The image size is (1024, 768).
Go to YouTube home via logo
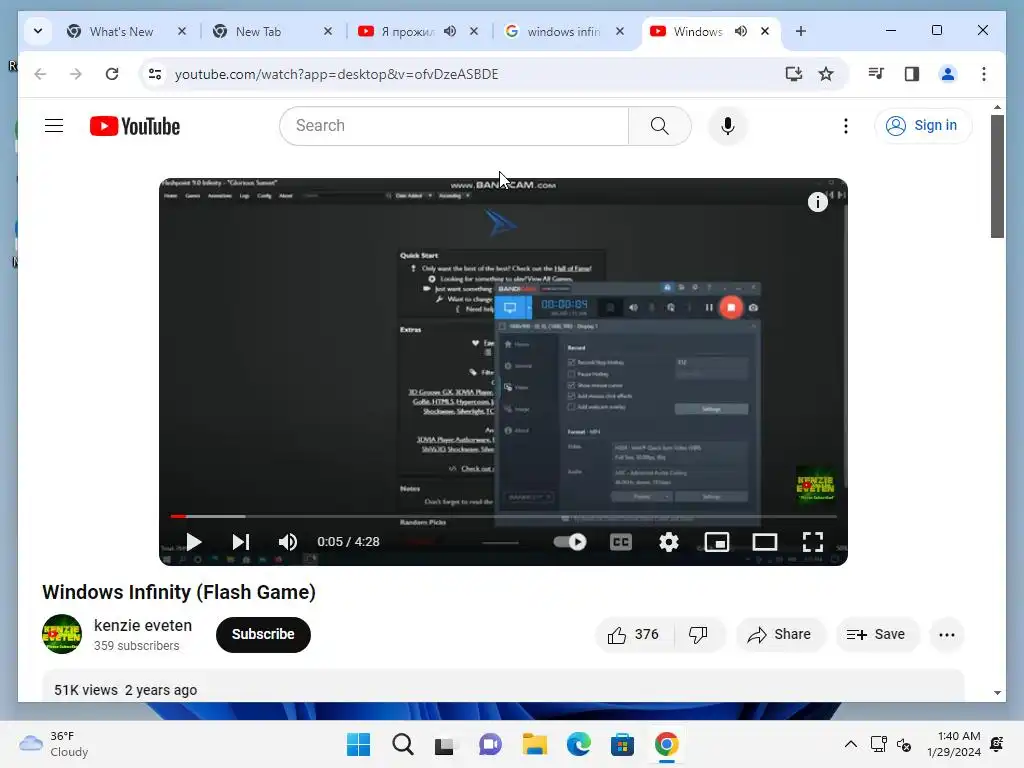(x=135, y=126)
